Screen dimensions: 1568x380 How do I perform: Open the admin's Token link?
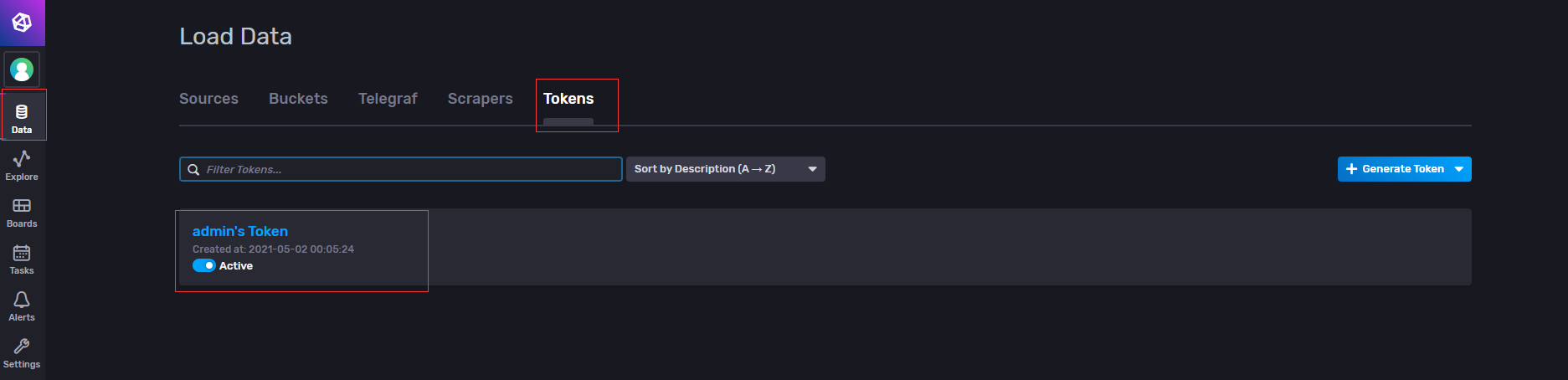point(240,231)
